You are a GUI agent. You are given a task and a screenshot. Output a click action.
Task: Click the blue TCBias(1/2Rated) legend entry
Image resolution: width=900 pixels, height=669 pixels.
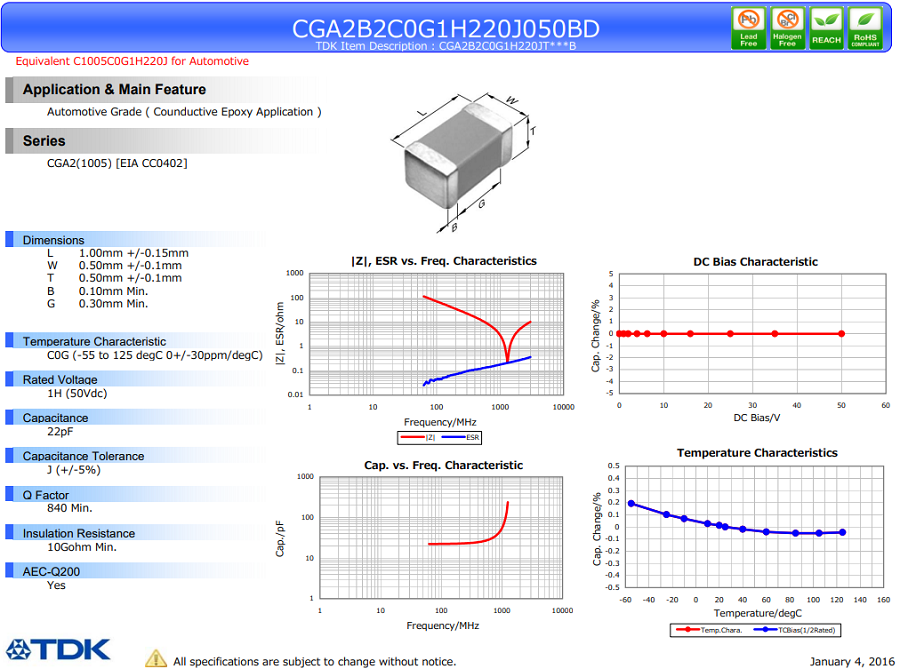click(x=794, y=630)
